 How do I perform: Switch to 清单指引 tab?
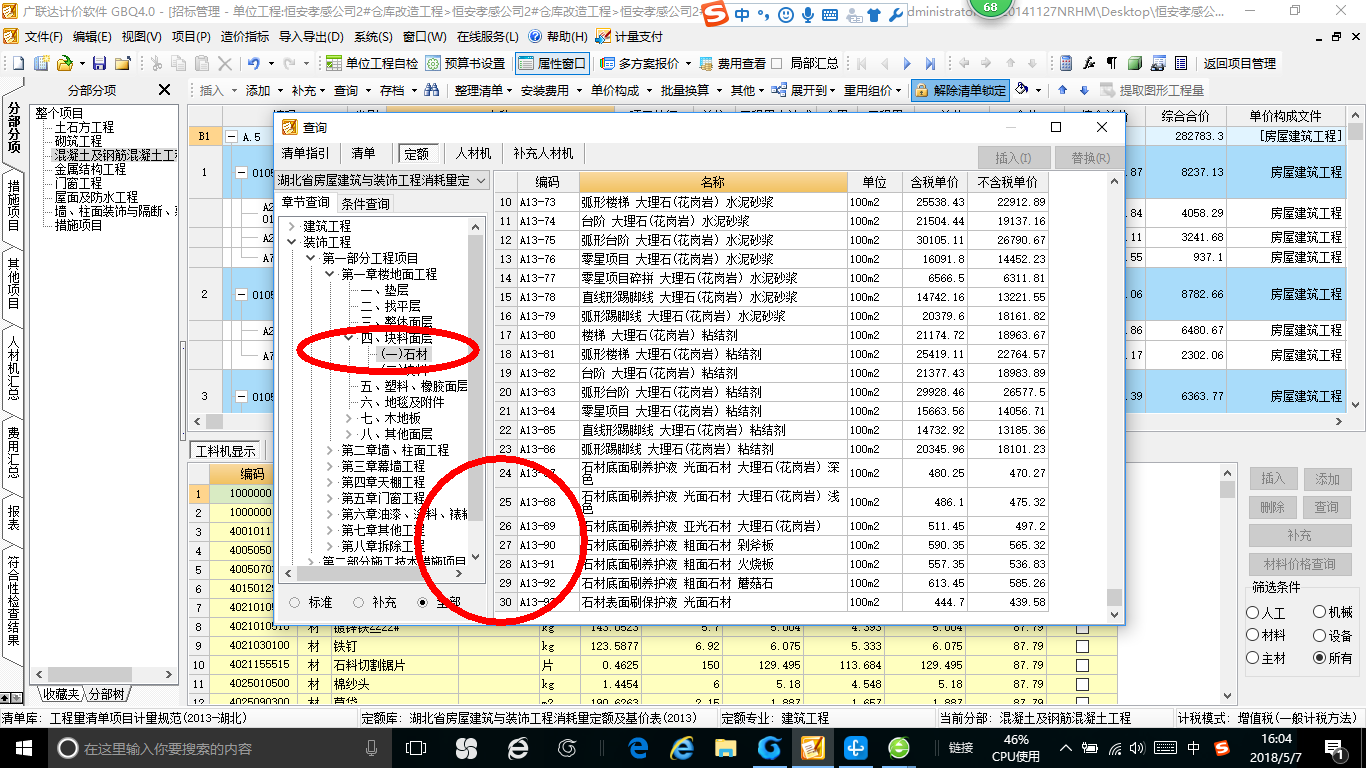(x=306, y=153)
